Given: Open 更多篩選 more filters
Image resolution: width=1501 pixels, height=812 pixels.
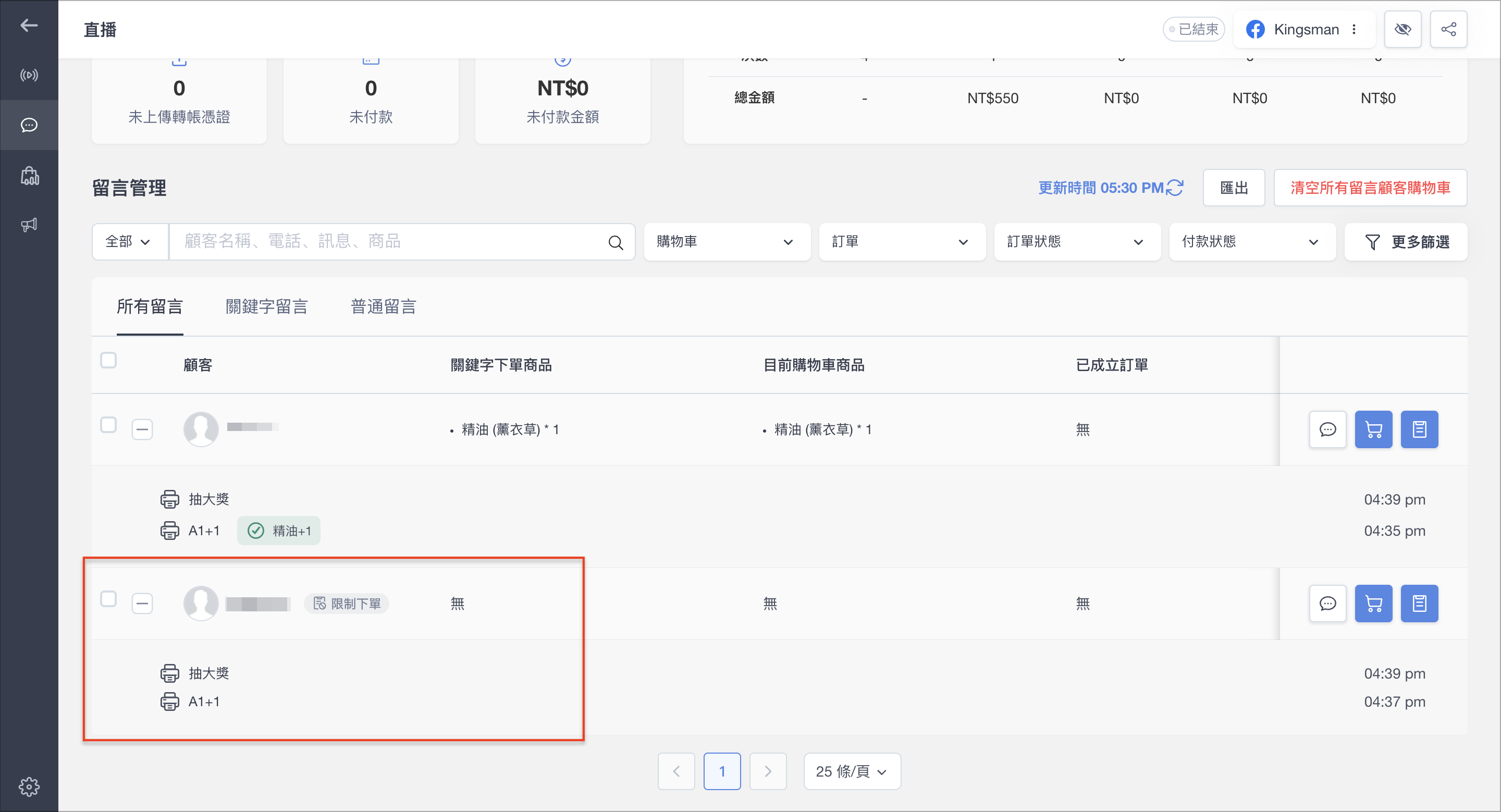Looking at the screenshot, I should pos(1406,242).
